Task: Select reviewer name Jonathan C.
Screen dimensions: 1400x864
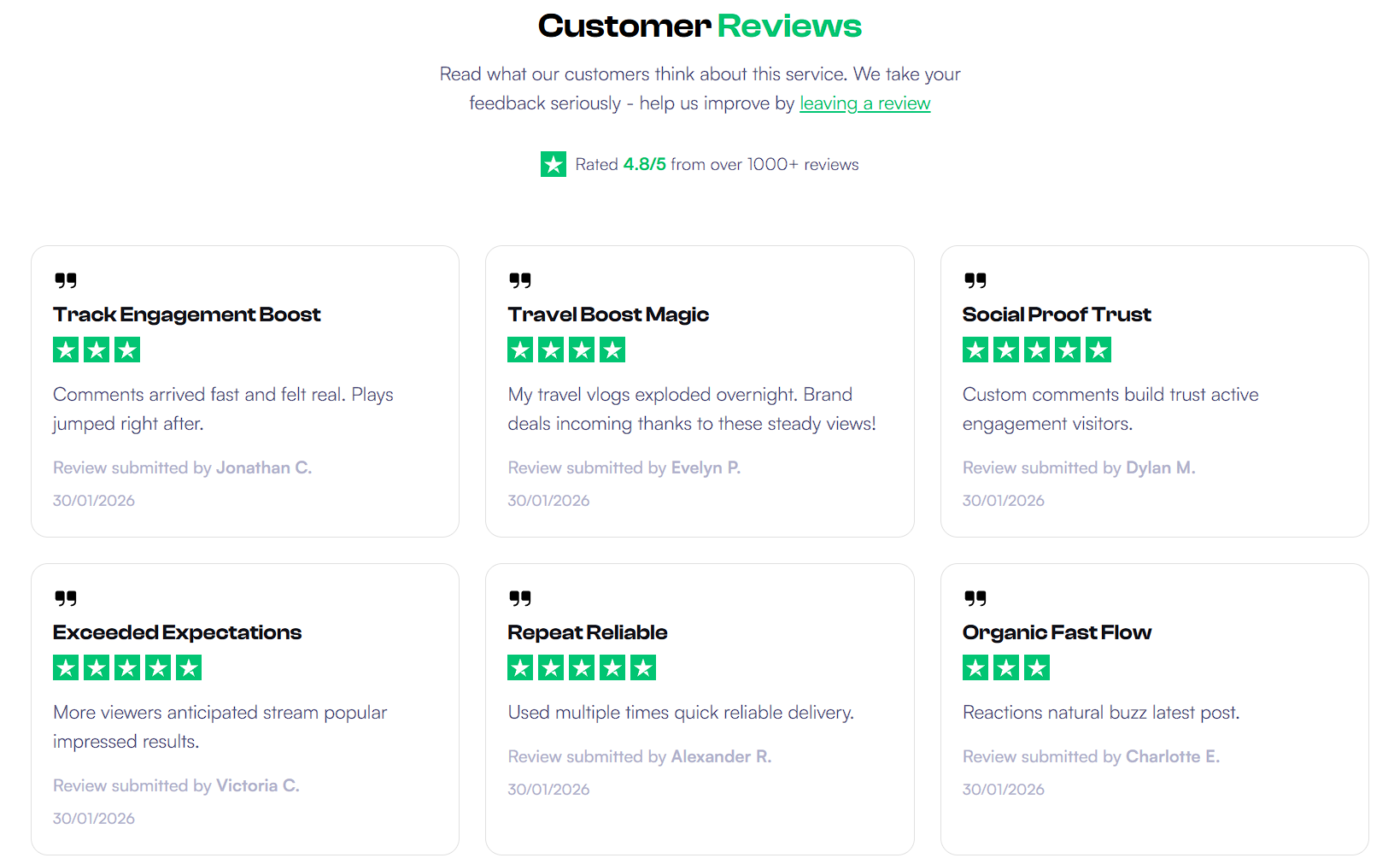Action: pos(264,467)
